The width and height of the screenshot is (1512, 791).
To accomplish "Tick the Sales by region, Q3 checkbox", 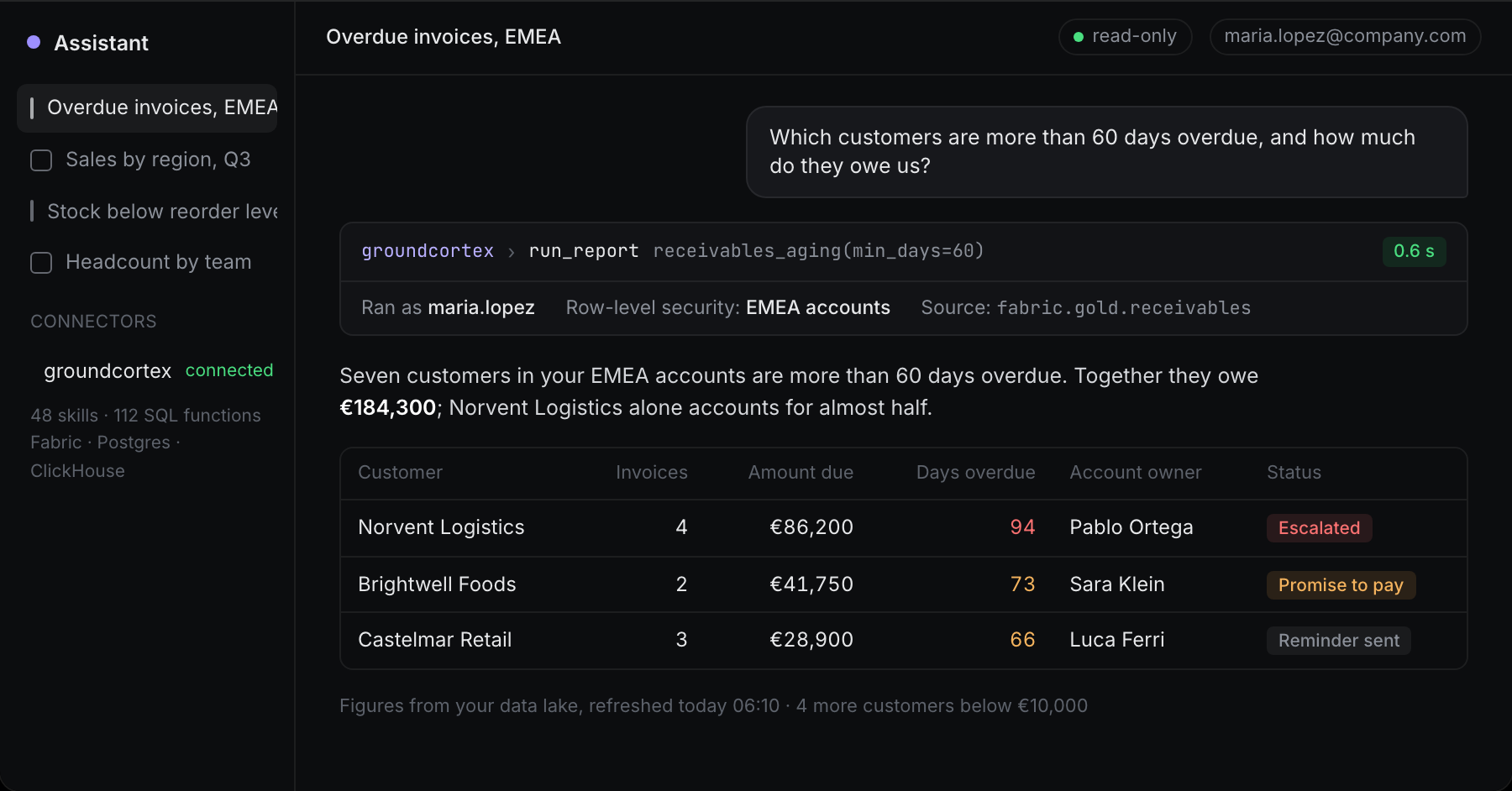I will tap(41, 160).
